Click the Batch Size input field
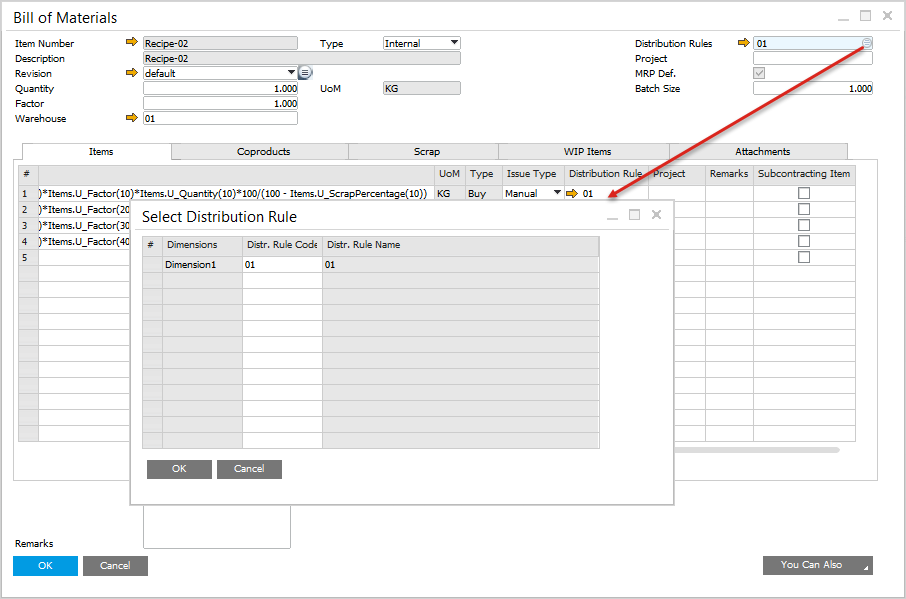 [812, 88]
